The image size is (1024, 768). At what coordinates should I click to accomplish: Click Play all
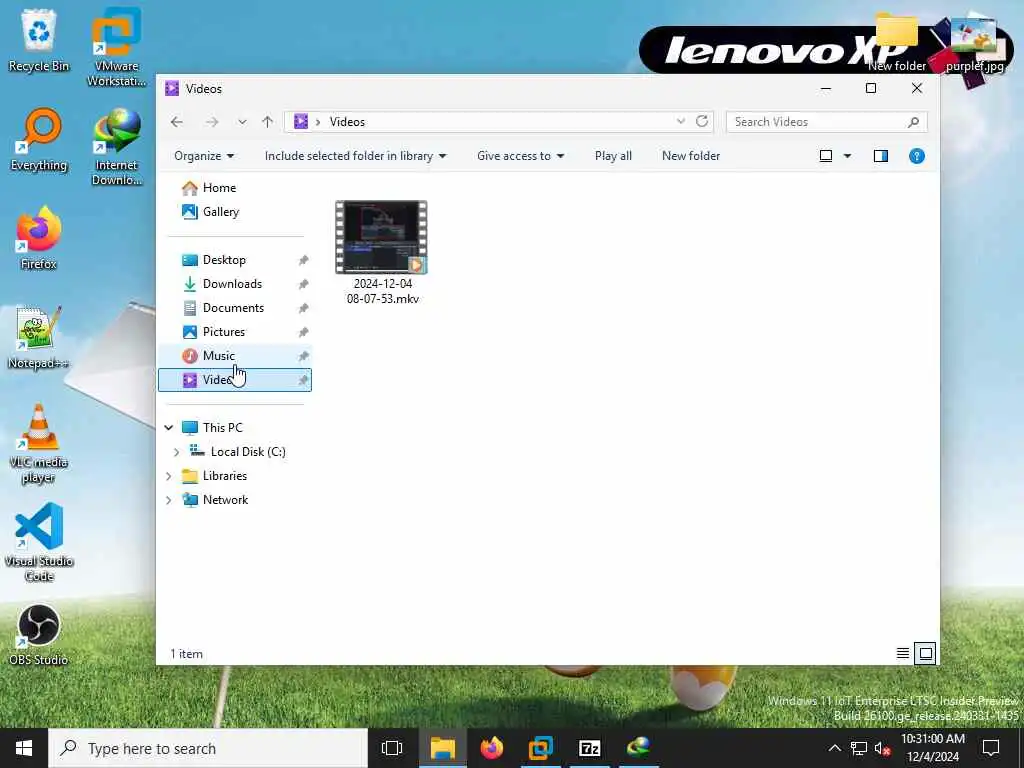(613, 156)
